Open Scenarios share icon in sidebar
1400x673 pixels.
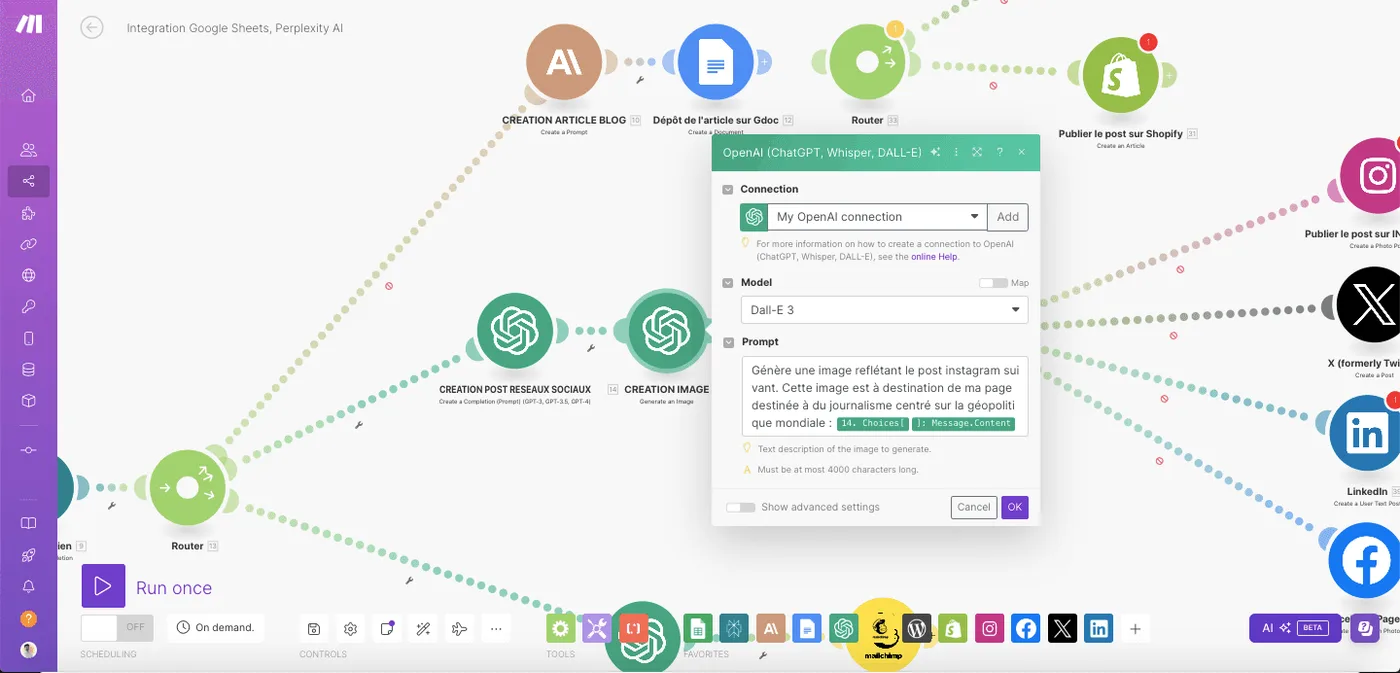click(x=28, y=181)
